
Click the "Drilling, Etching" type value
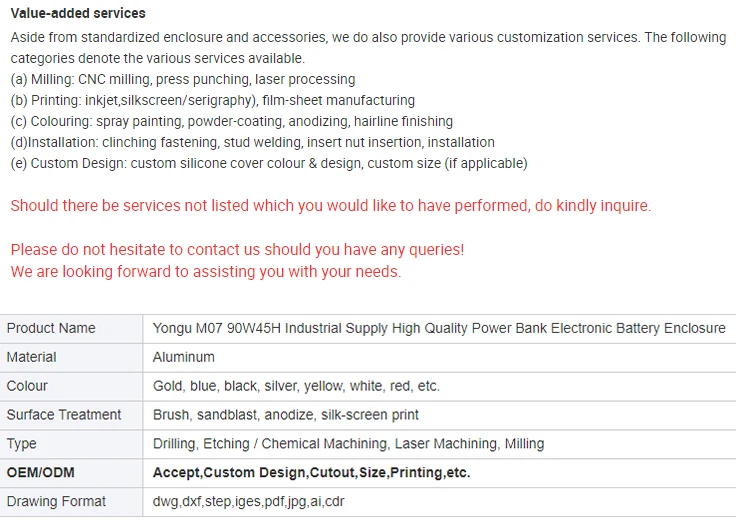coord(348,444)
